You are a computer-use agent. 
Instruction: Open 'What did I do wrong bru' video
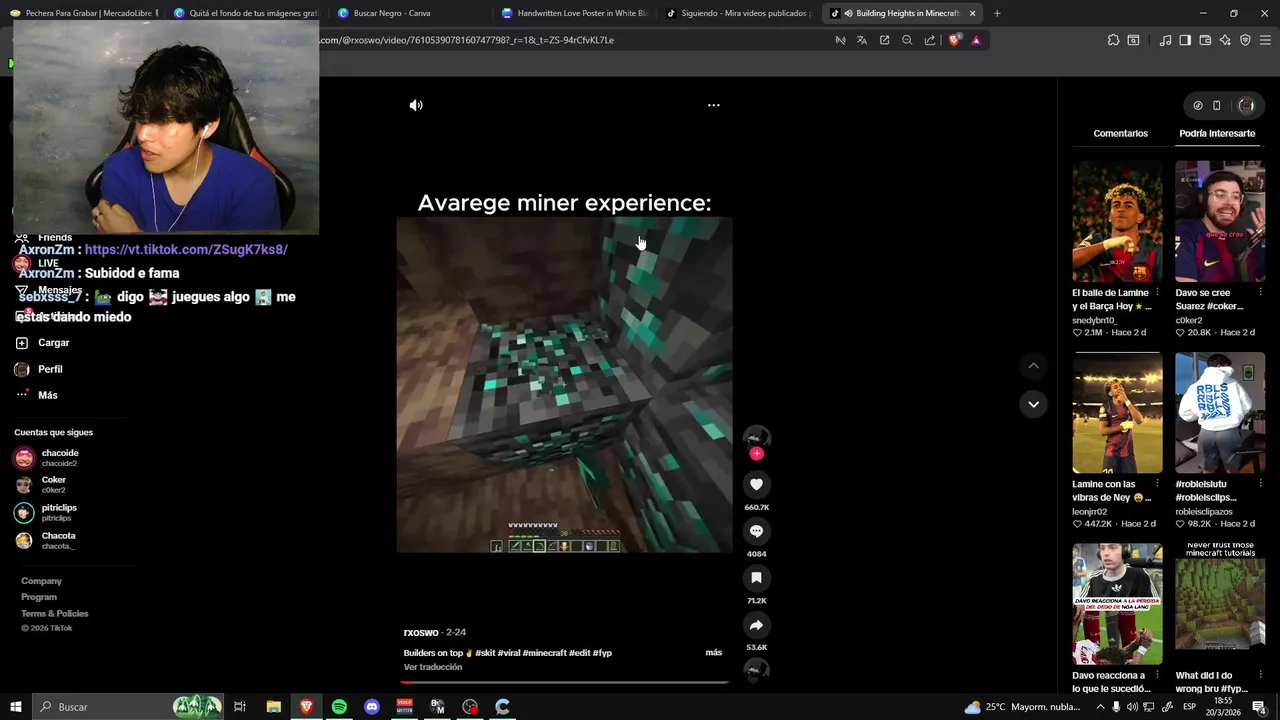click(1220, 604)
